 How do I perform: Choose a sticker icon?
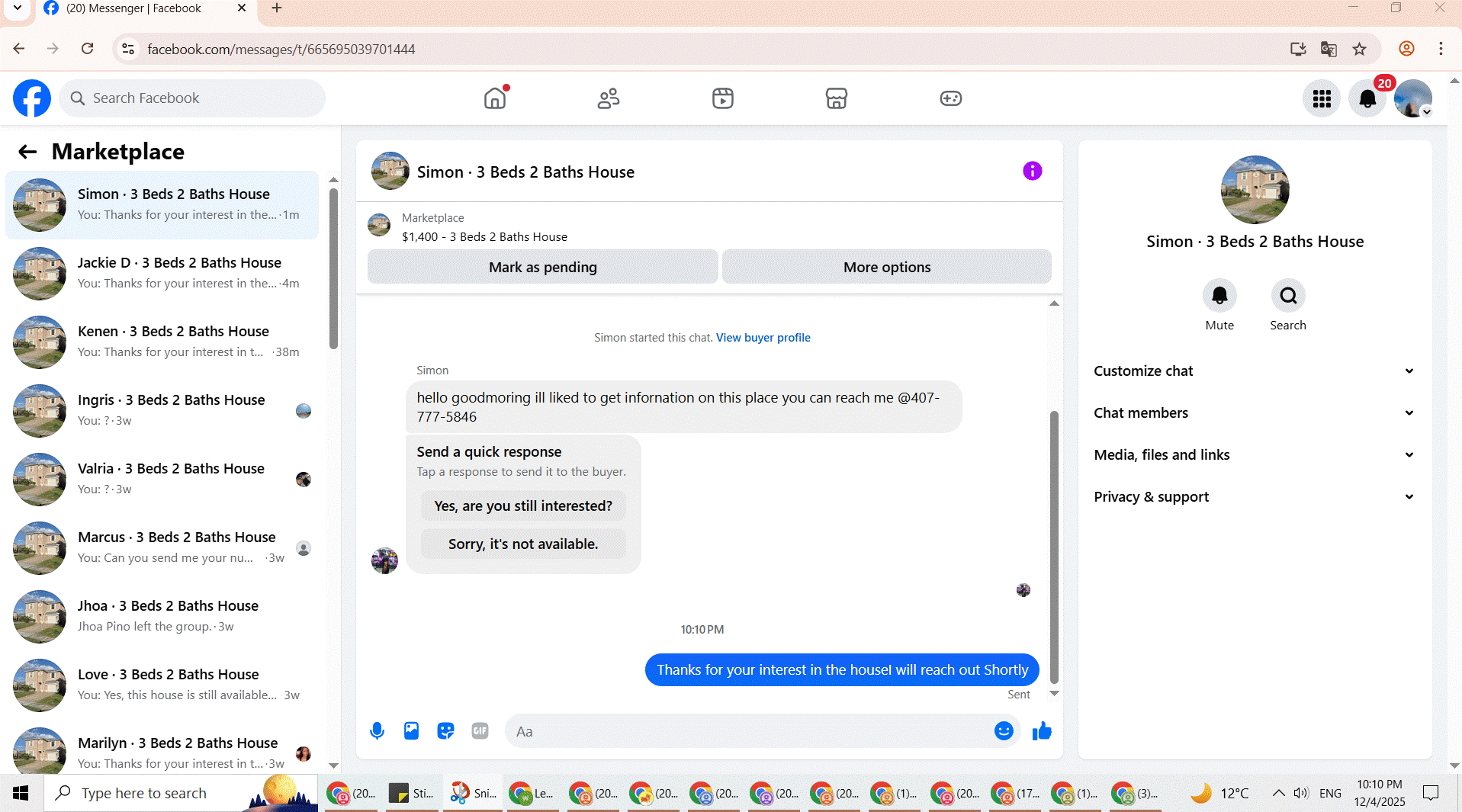coord(445,731)
